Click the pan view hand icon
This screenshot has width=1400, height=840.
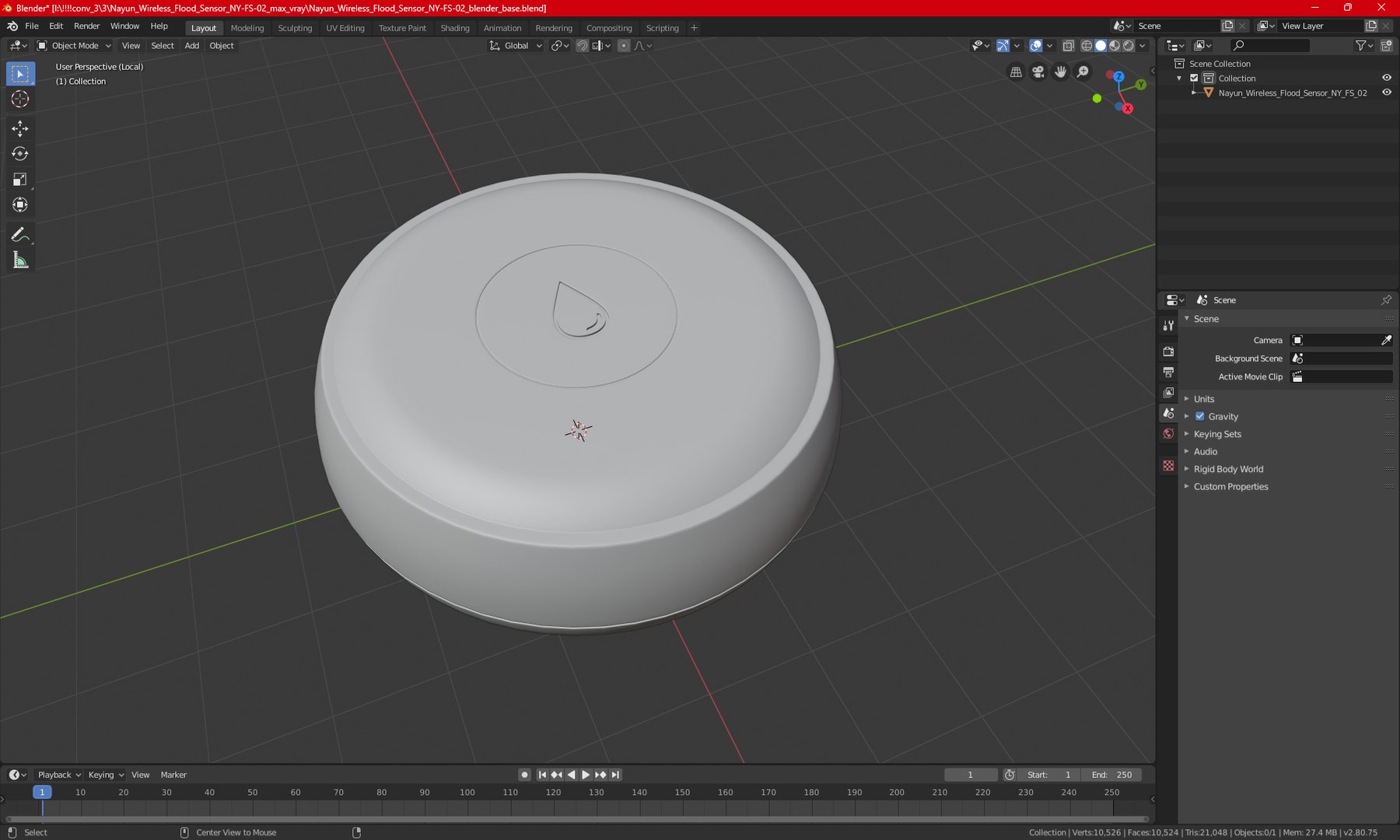click(x=1061, y=72)
